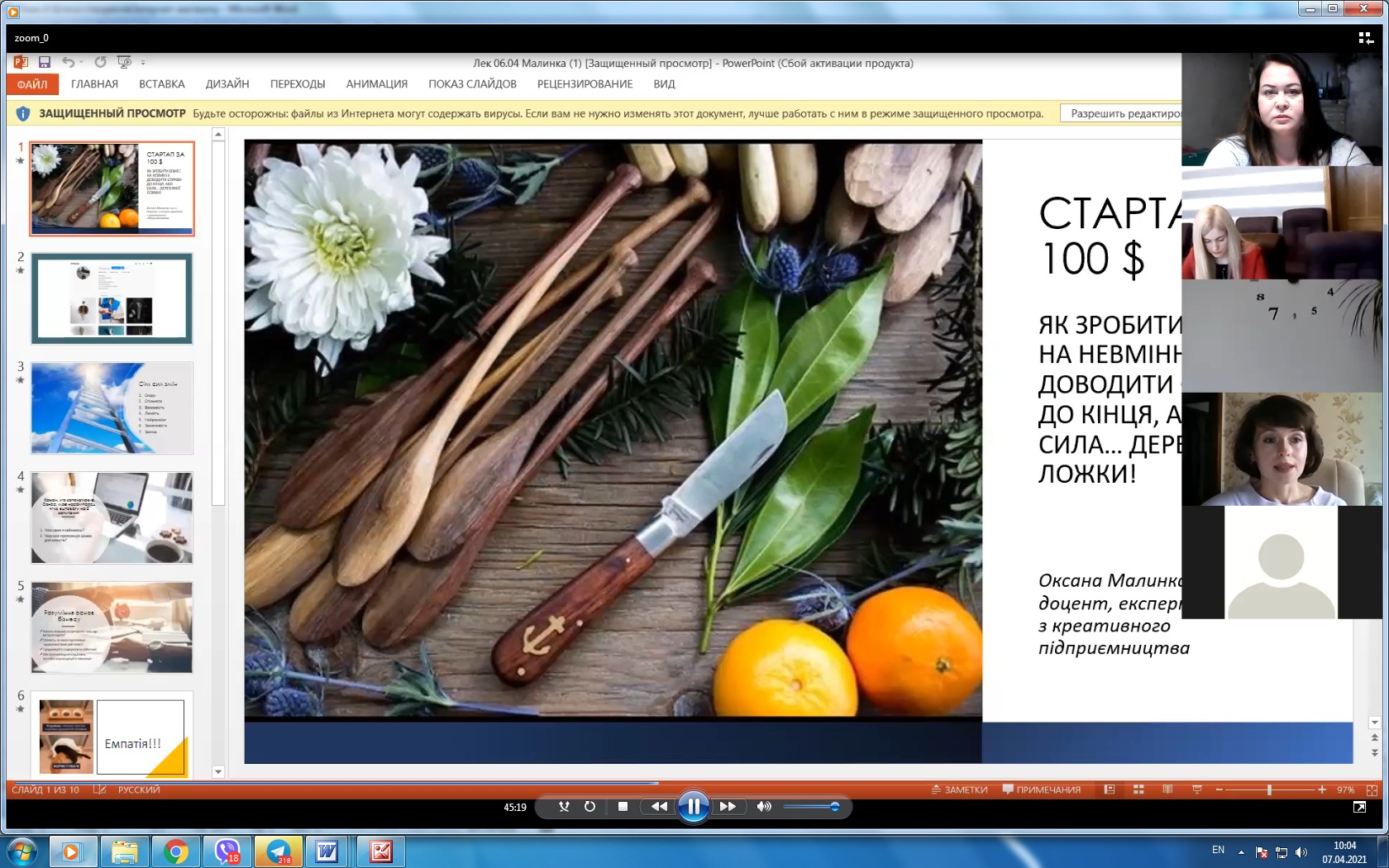
Task: Click the Разрешить редактирование button
Action: click(x=1124, y=113)
